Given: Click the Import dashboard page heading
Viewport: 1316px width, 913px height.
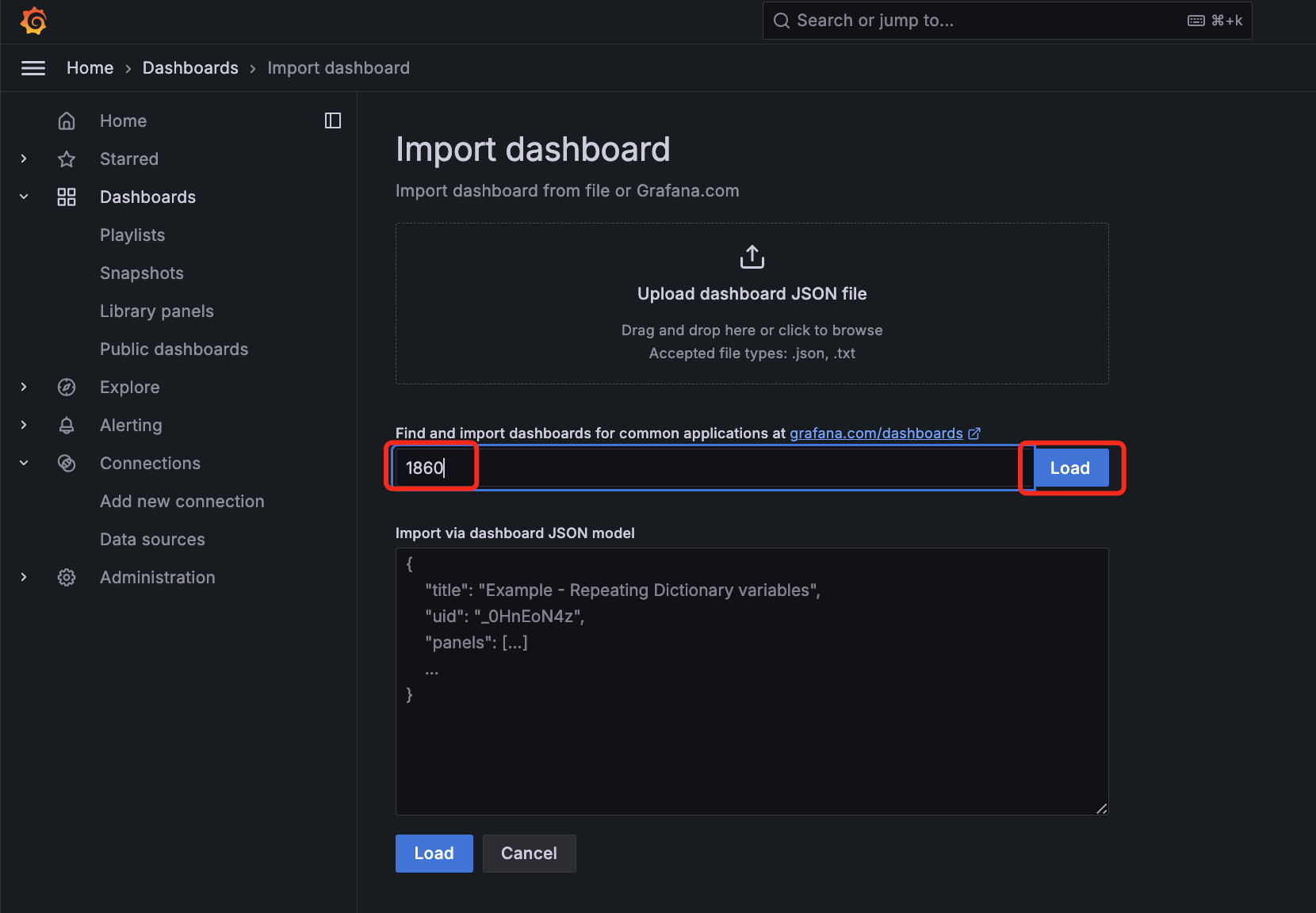Looking at the screenshot, I should click(x=533, y=149).
